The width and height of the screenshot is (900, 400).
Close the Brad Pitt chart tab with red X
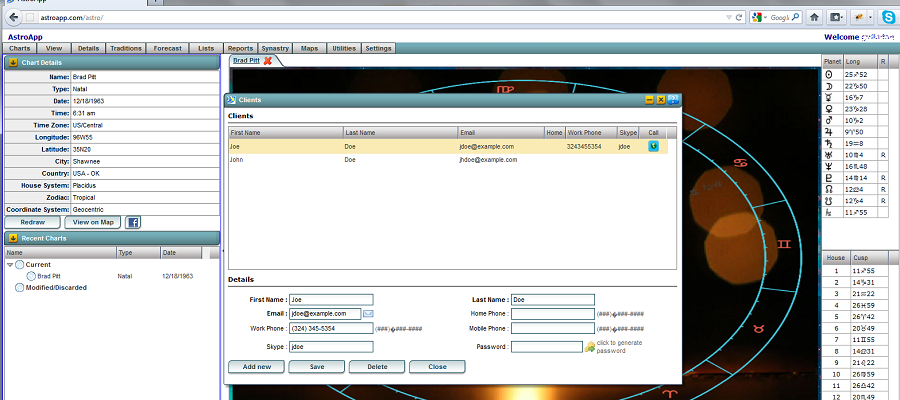pos(268,61)
